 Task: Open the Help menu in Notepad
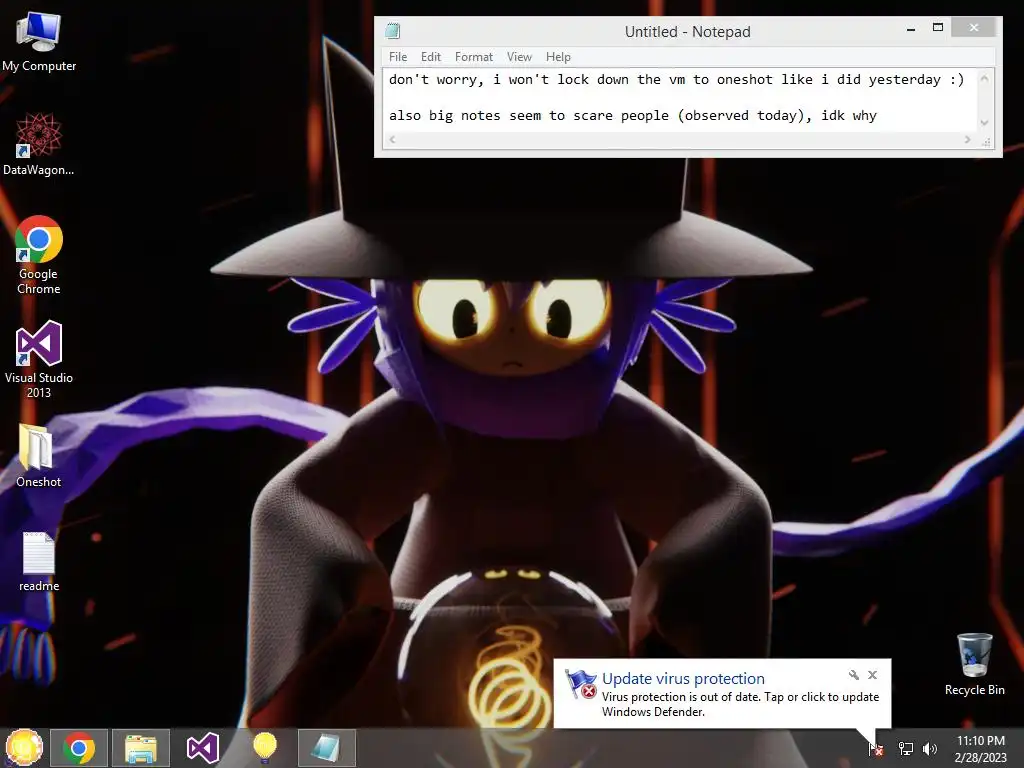click(x=558, y=57)
